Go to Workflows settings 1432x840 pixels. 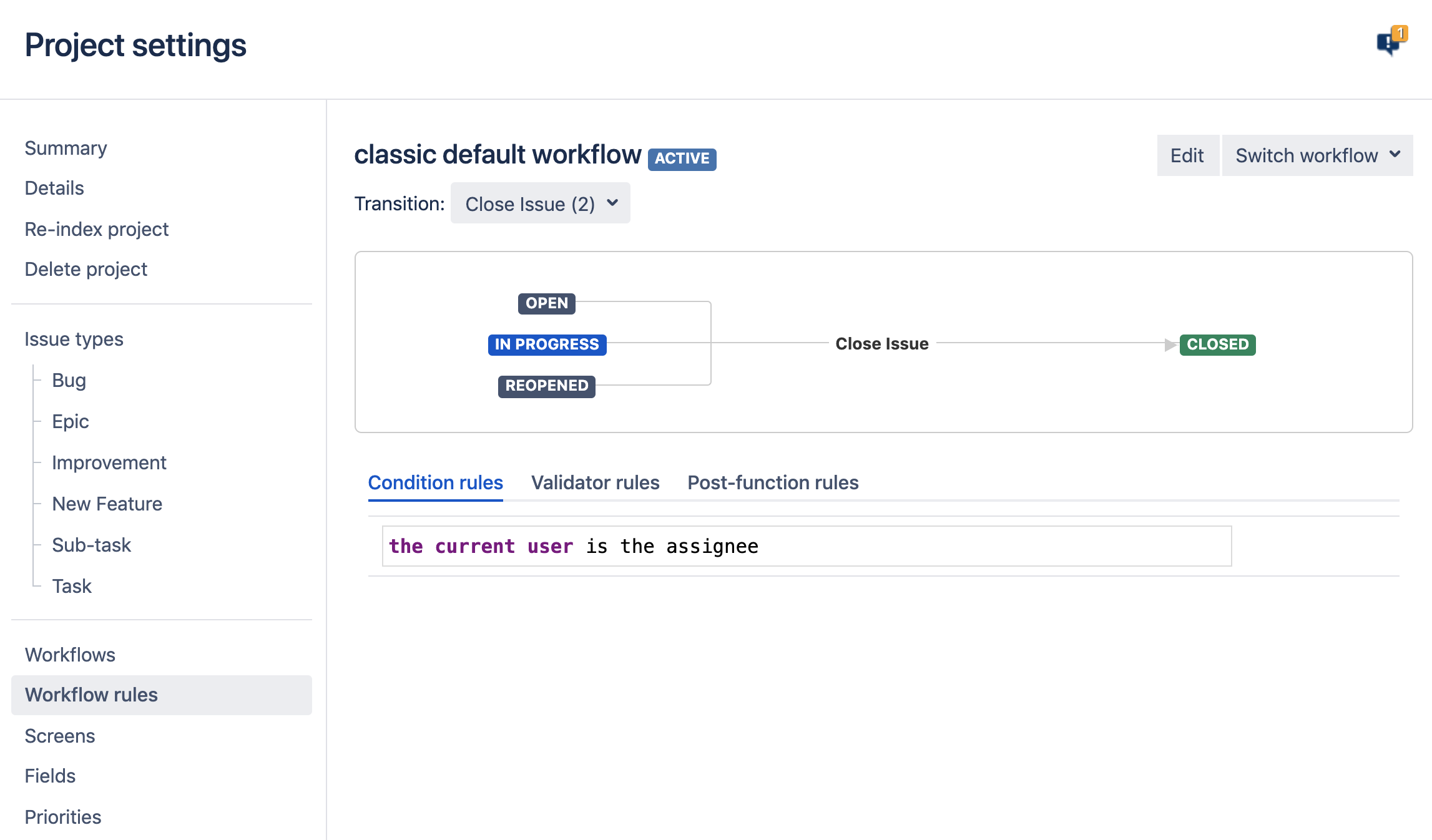coord(70,655)
